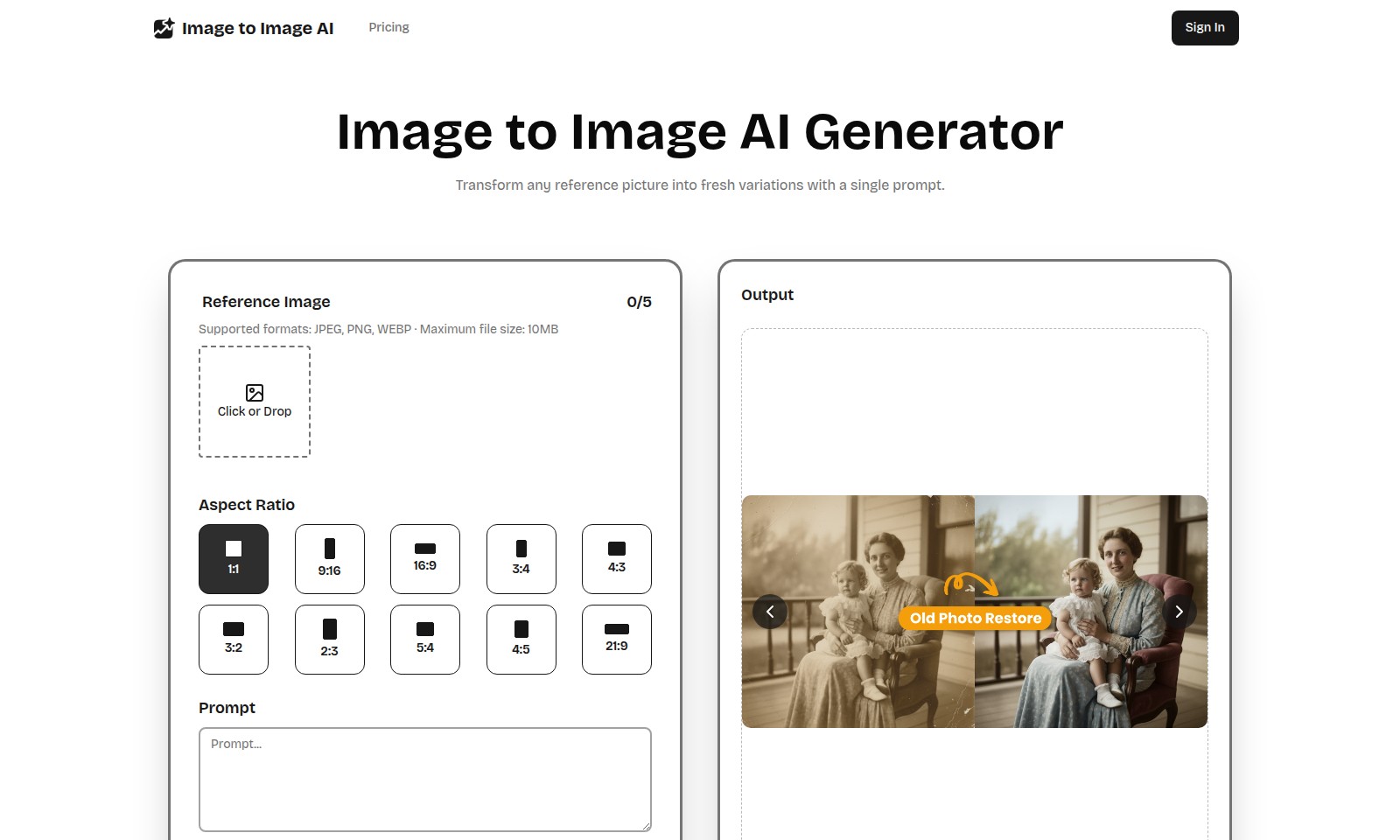Click the Prompt section label

[227, 708]
